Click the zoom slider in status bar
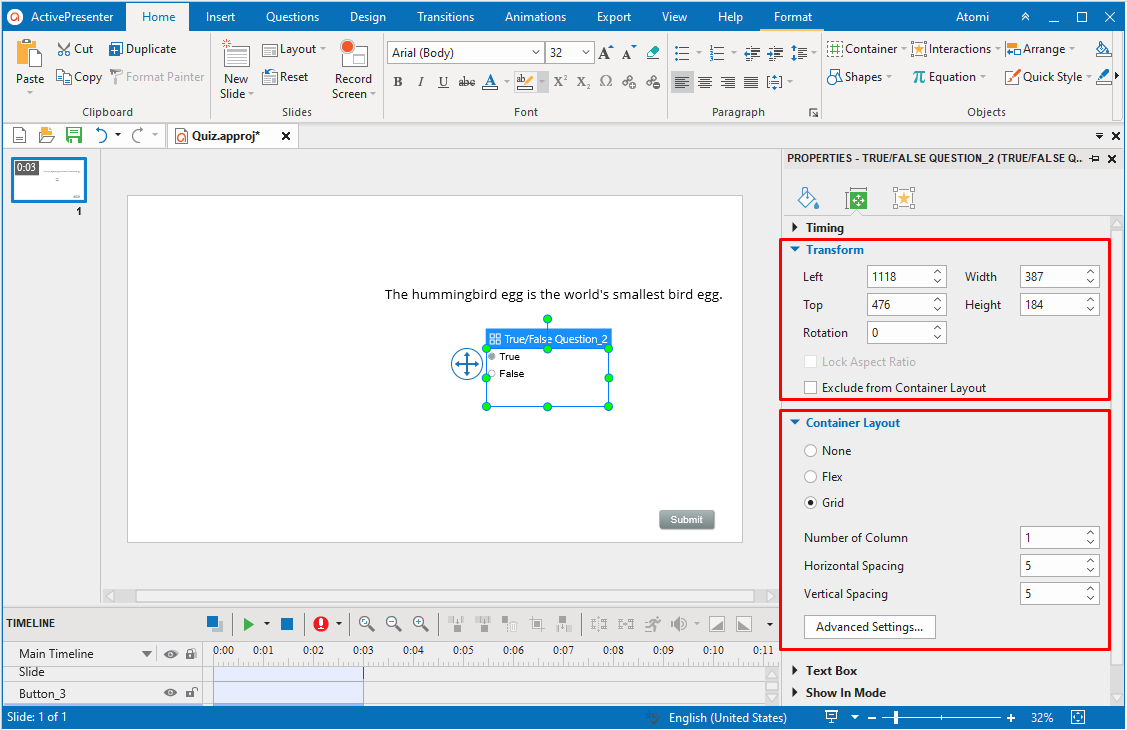The image size is (1127, 730). (896, 718)
